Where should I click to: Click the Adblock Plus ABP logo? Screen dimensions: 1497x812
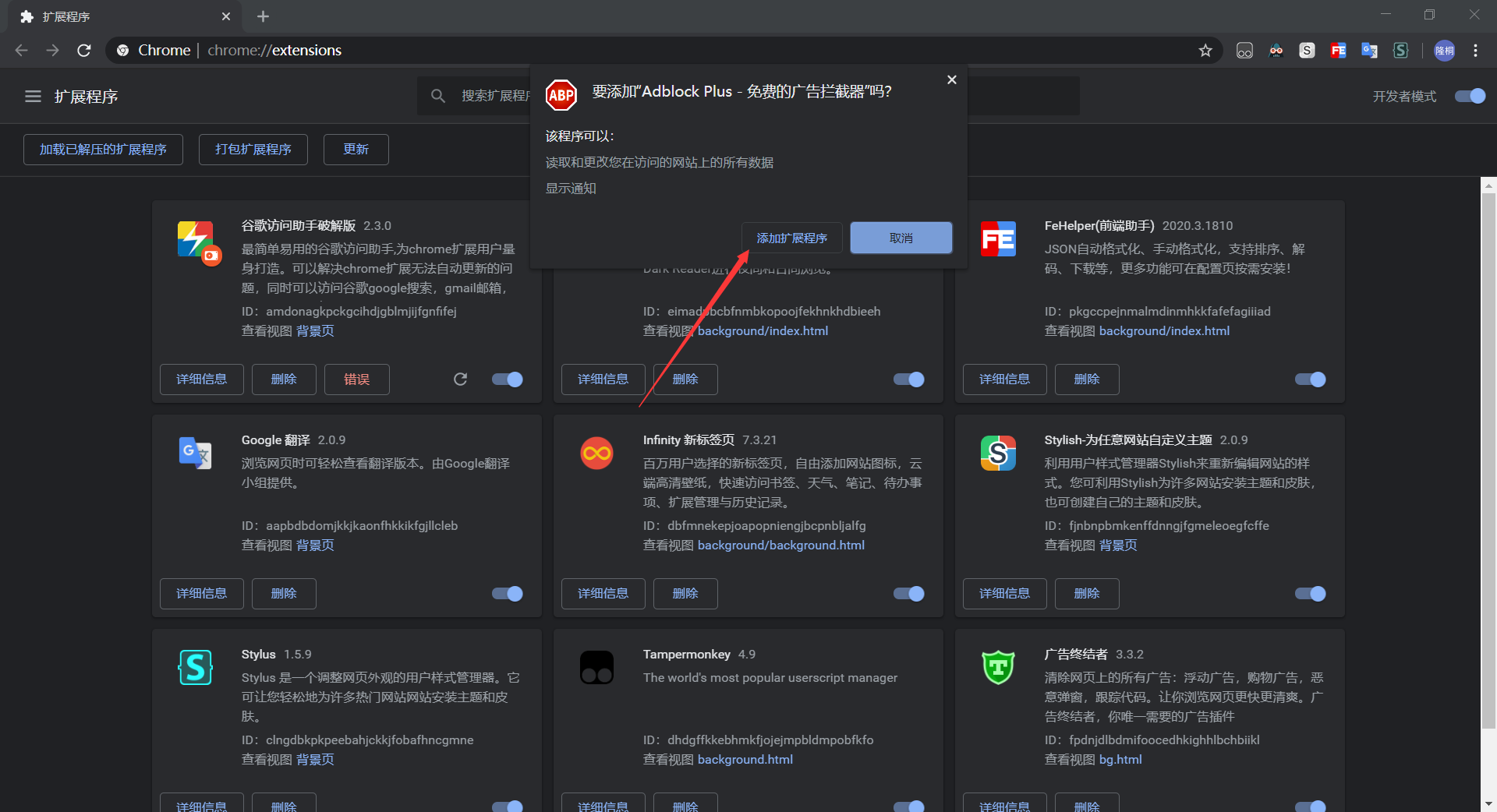[561, 95]
